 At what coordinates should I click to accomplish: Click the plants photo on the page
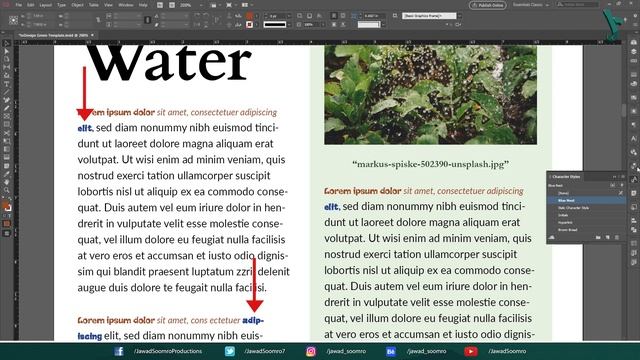click(430, 95)
